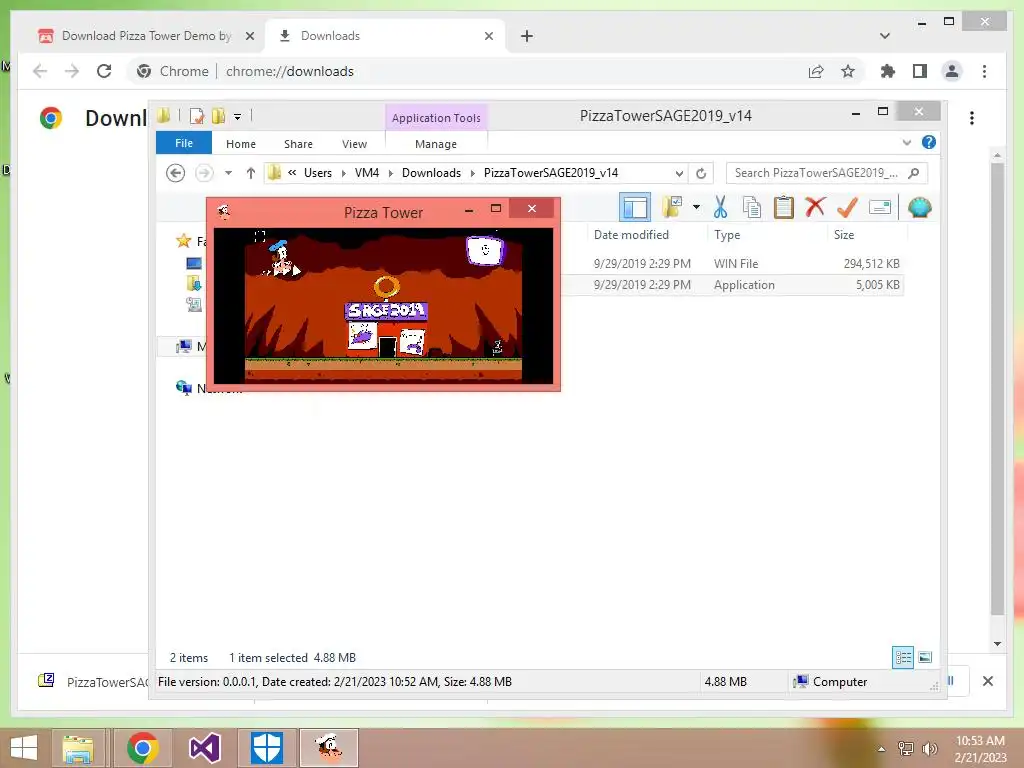Reload the Chrome page
The height and width of the screenshot is (768, 1024).
pos(104,71)
